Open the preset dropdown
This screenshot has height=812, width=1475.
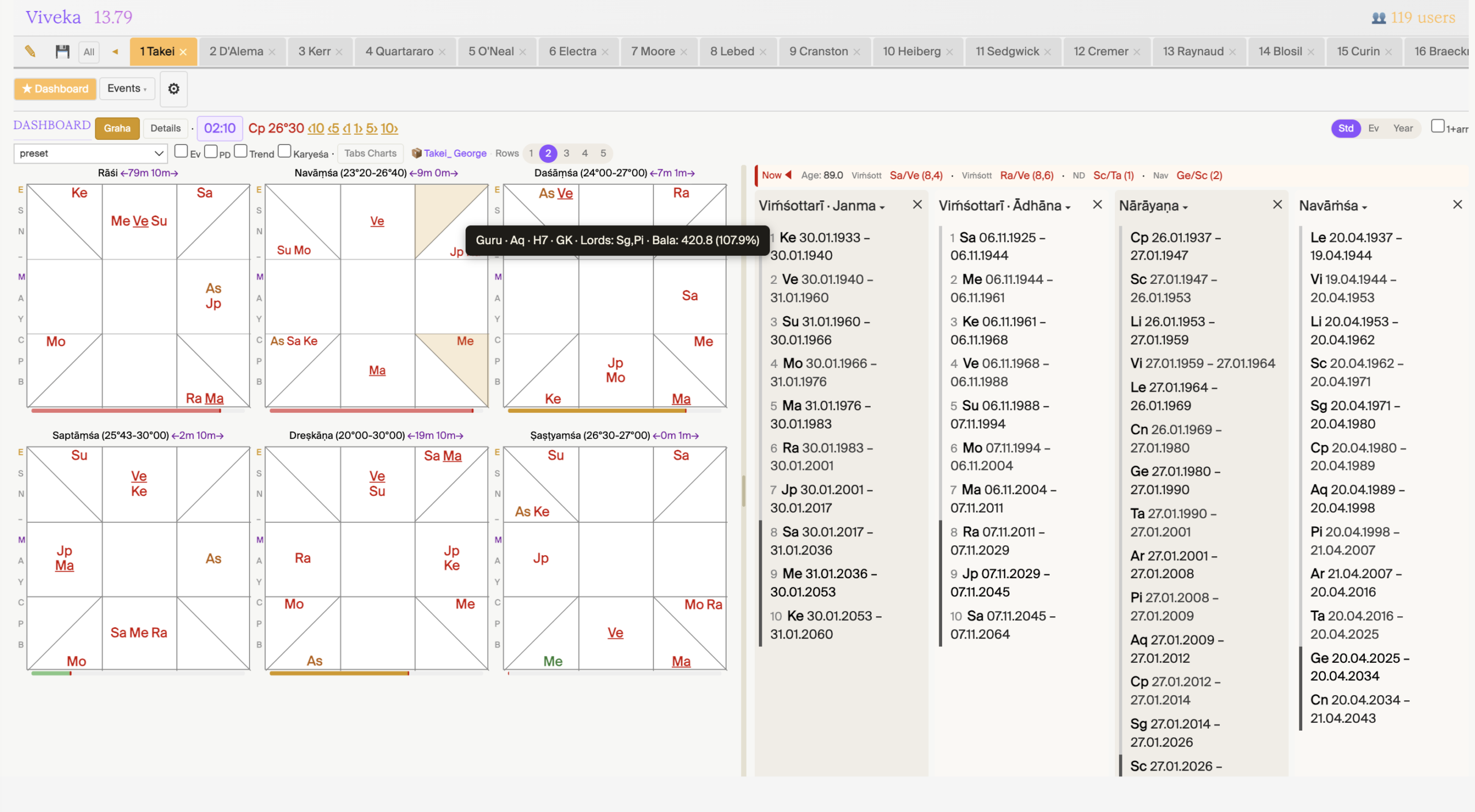click(90, 153)
